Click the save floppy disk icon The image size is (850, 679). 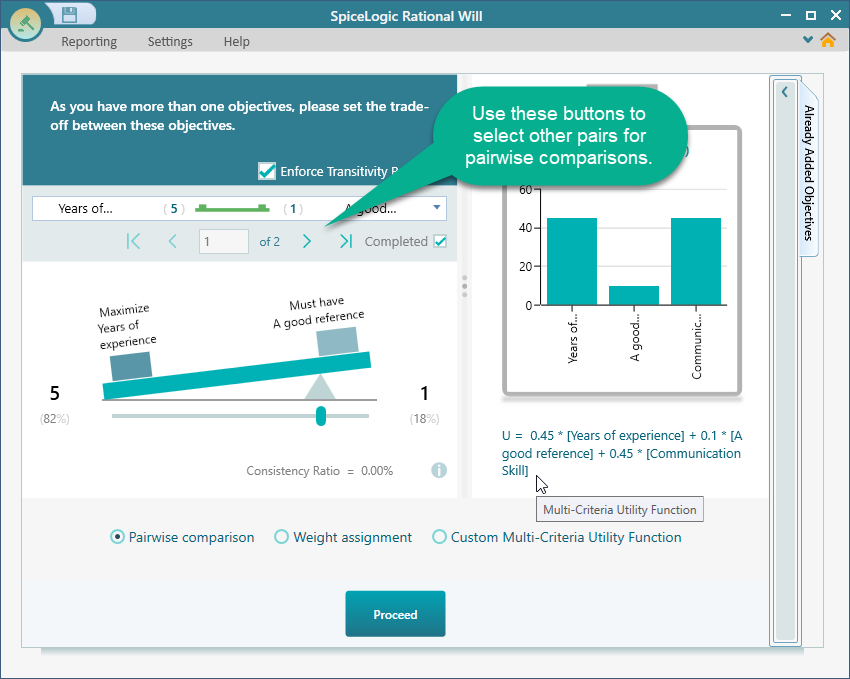pyautogui.click(x=69, y=14)
